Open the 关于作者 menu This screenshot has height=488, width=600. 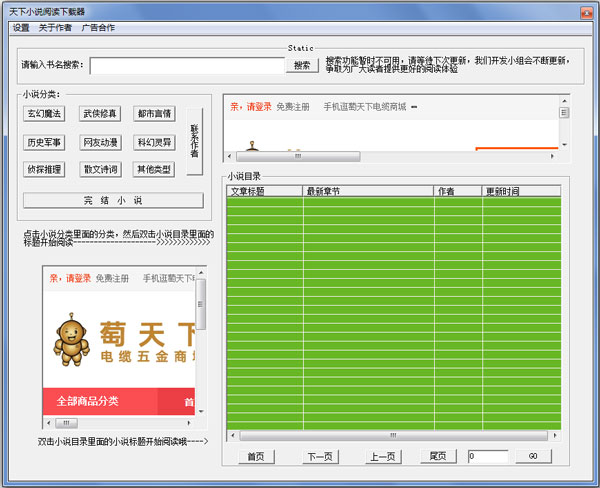coord(55,27)
